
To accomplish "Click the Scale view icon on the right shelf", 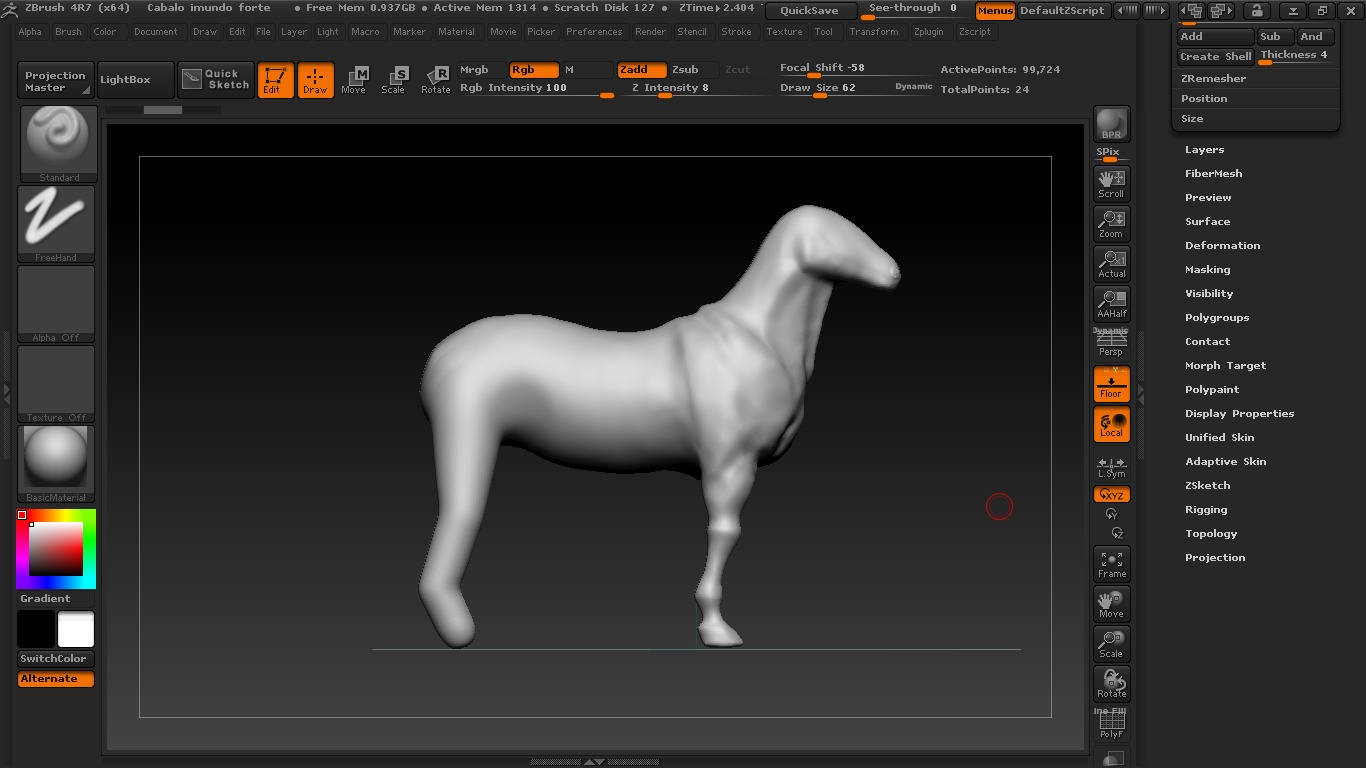I will pyautogui.click(x=1111, y=644).
